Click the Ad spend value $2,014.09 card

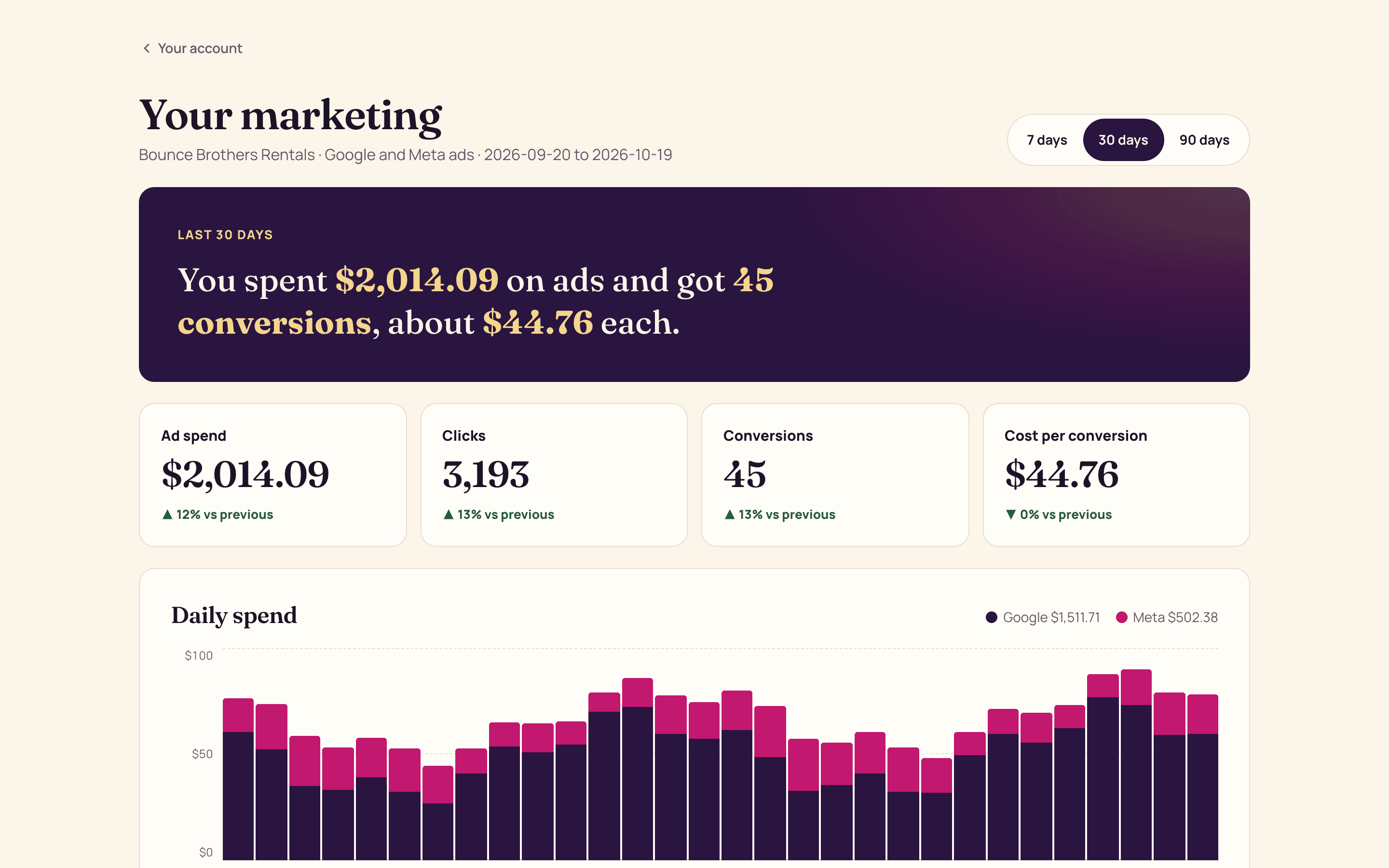tap(245, 475)
